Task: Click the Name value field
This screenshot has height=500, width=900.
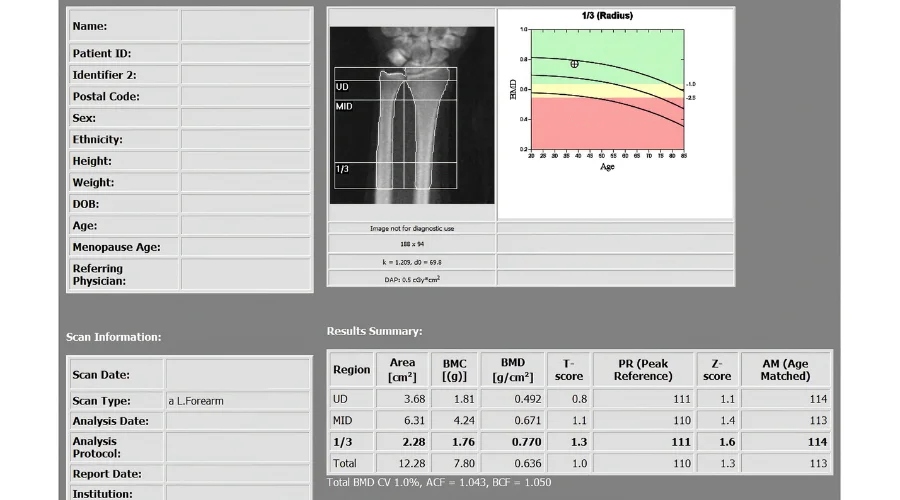Action: point(246,26)
